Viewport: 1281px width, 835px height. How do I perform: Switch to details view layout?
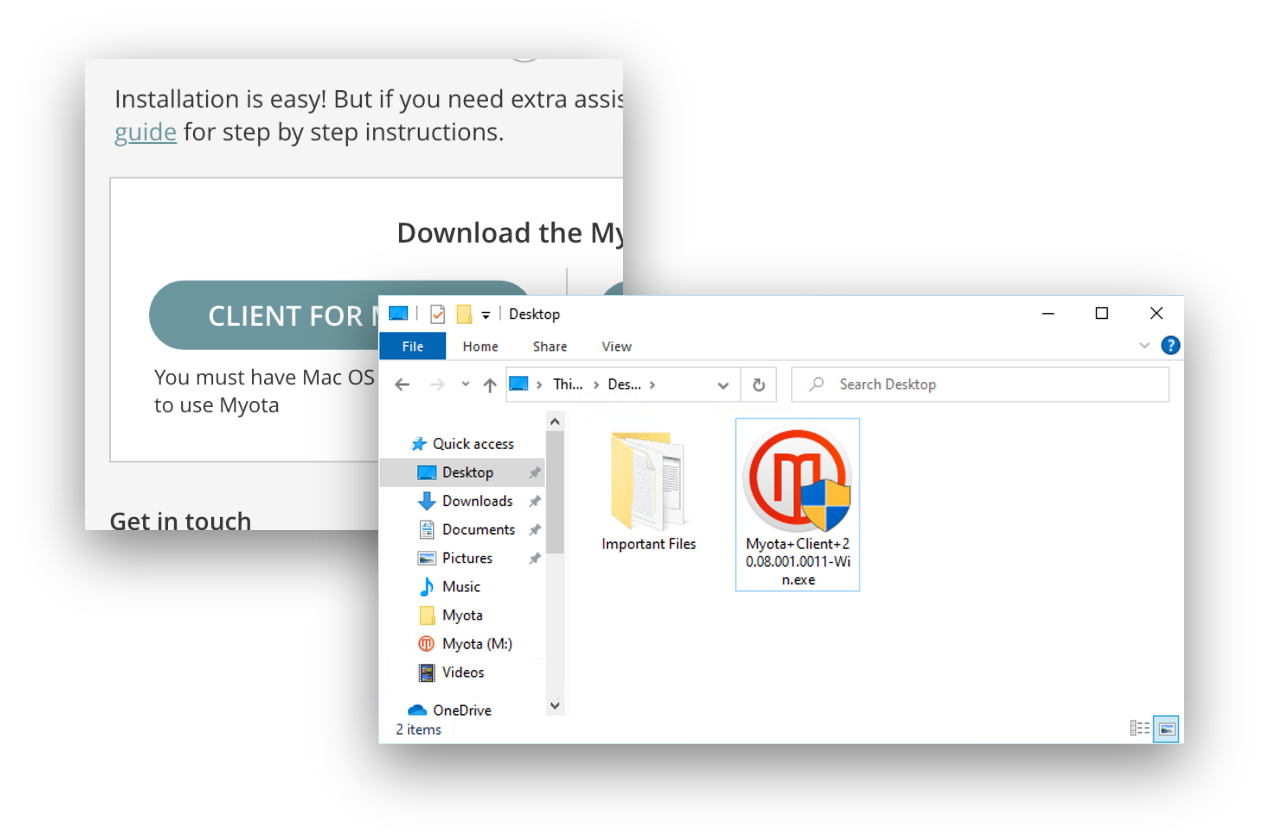1140,728
